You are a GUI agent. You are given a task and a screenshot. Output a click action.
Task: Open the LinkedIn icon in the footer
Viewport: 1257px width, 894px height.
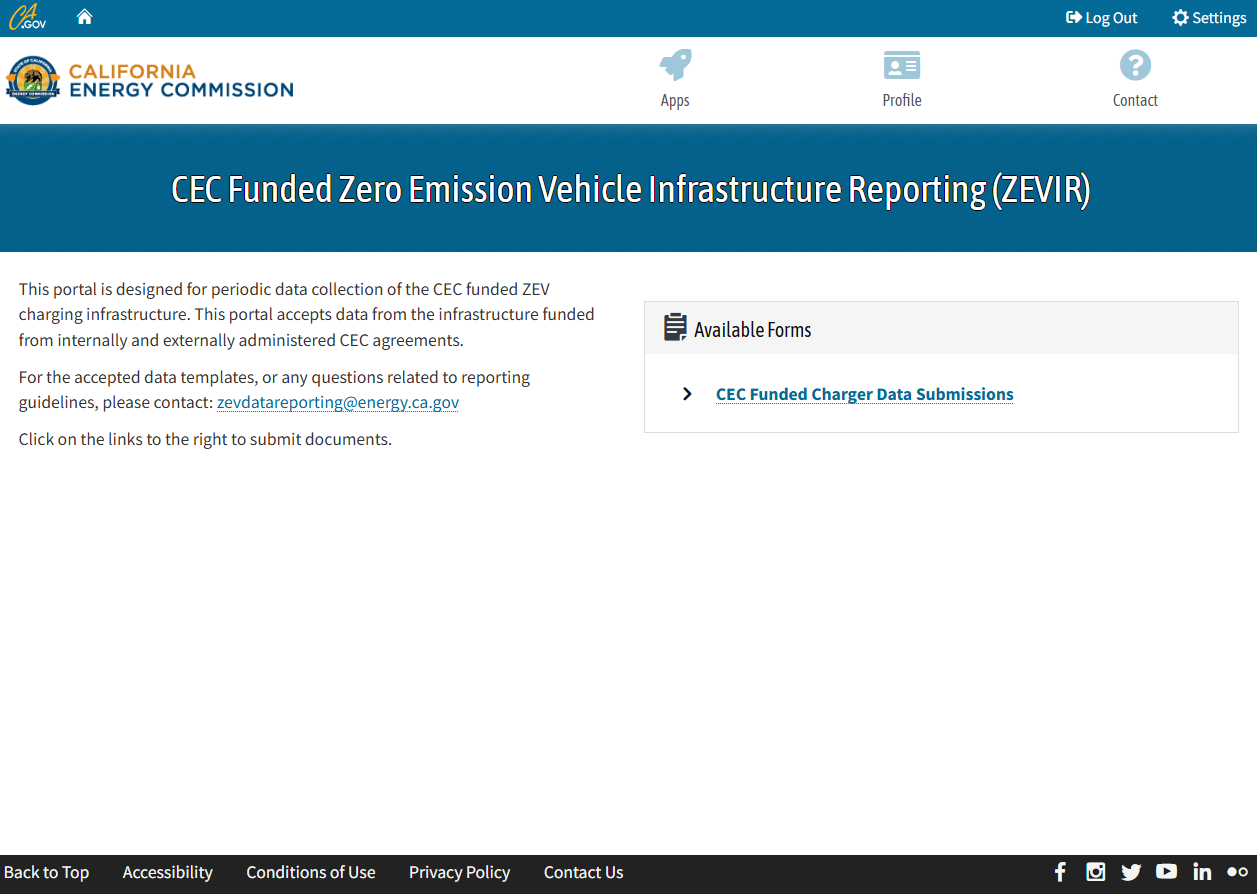tap(1202, 871)
